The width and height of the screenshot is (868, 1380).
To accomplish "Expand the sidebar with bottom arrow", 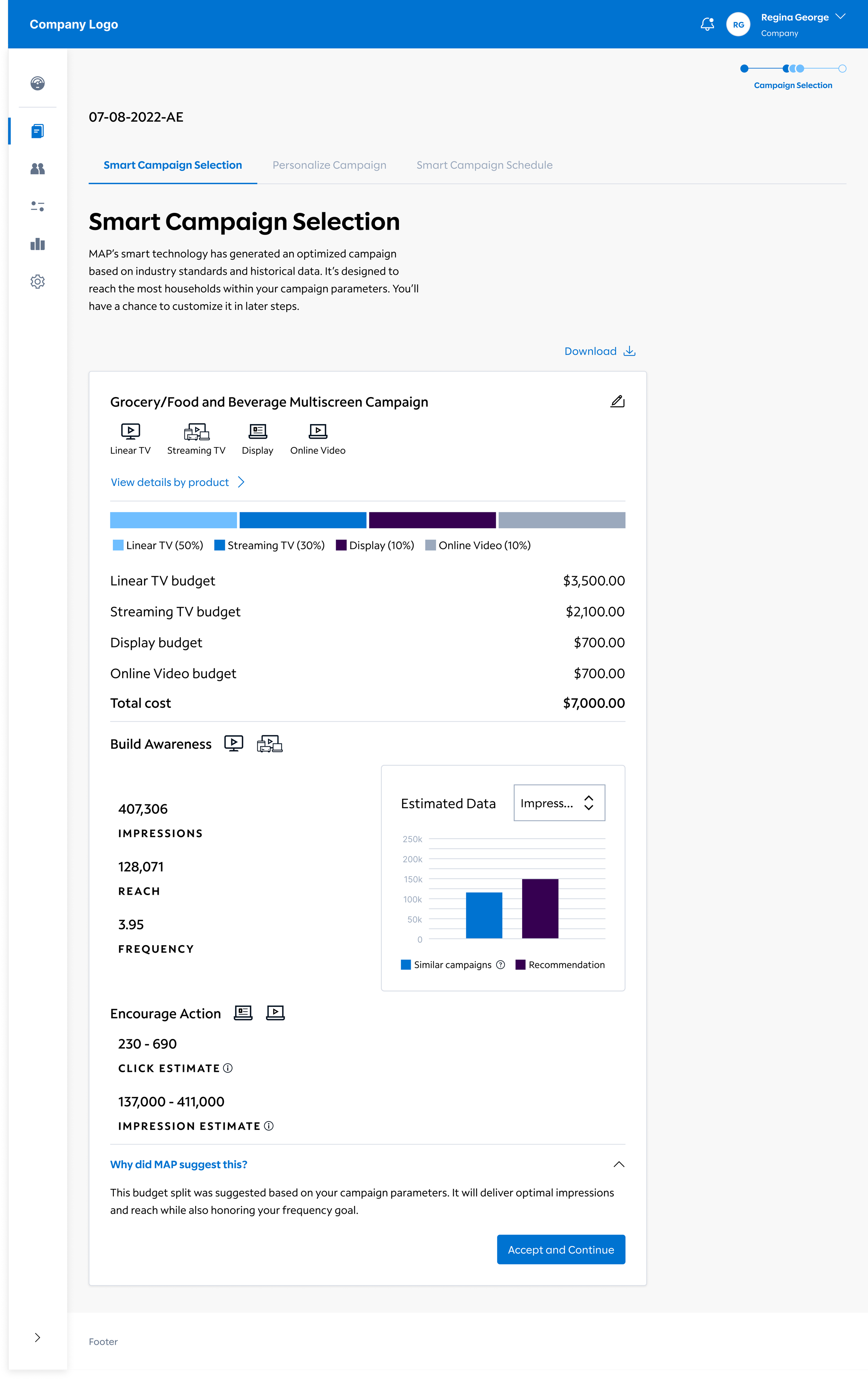I will pos(37,1338).
